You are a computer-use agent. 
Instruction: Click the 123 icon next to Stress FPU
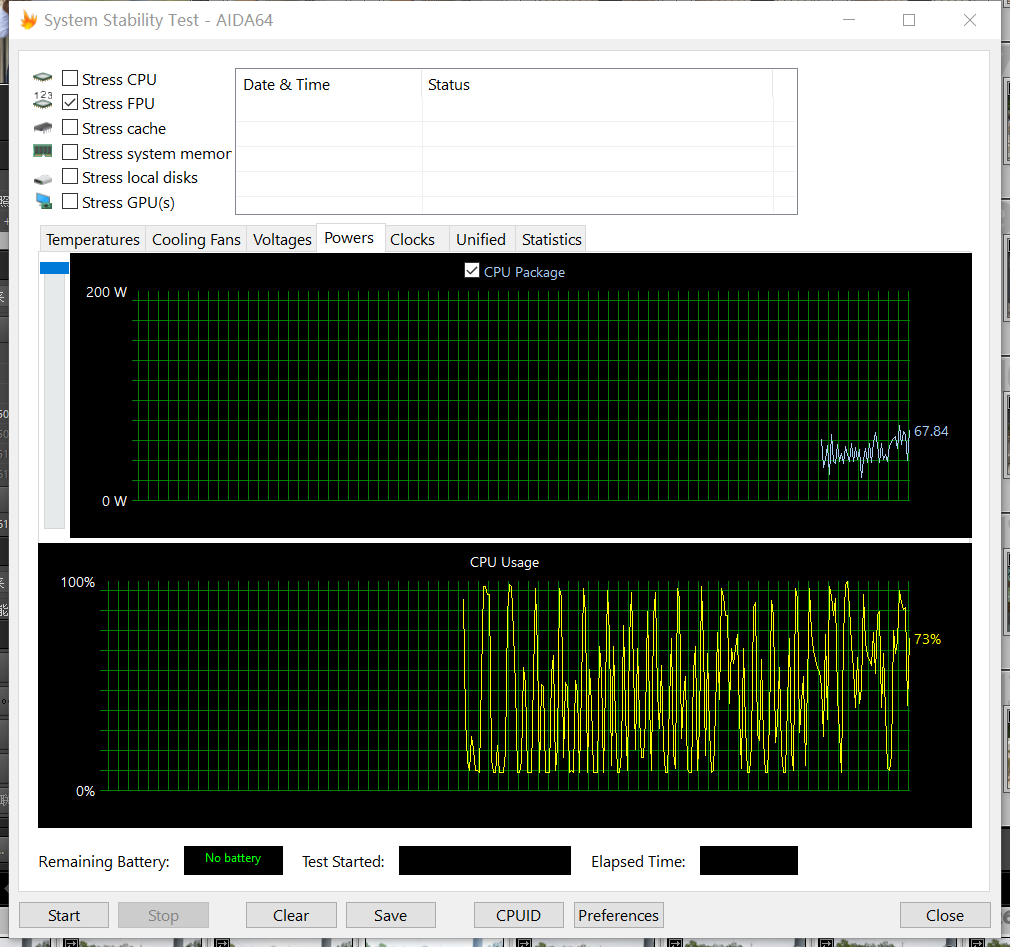click(43, 102)
